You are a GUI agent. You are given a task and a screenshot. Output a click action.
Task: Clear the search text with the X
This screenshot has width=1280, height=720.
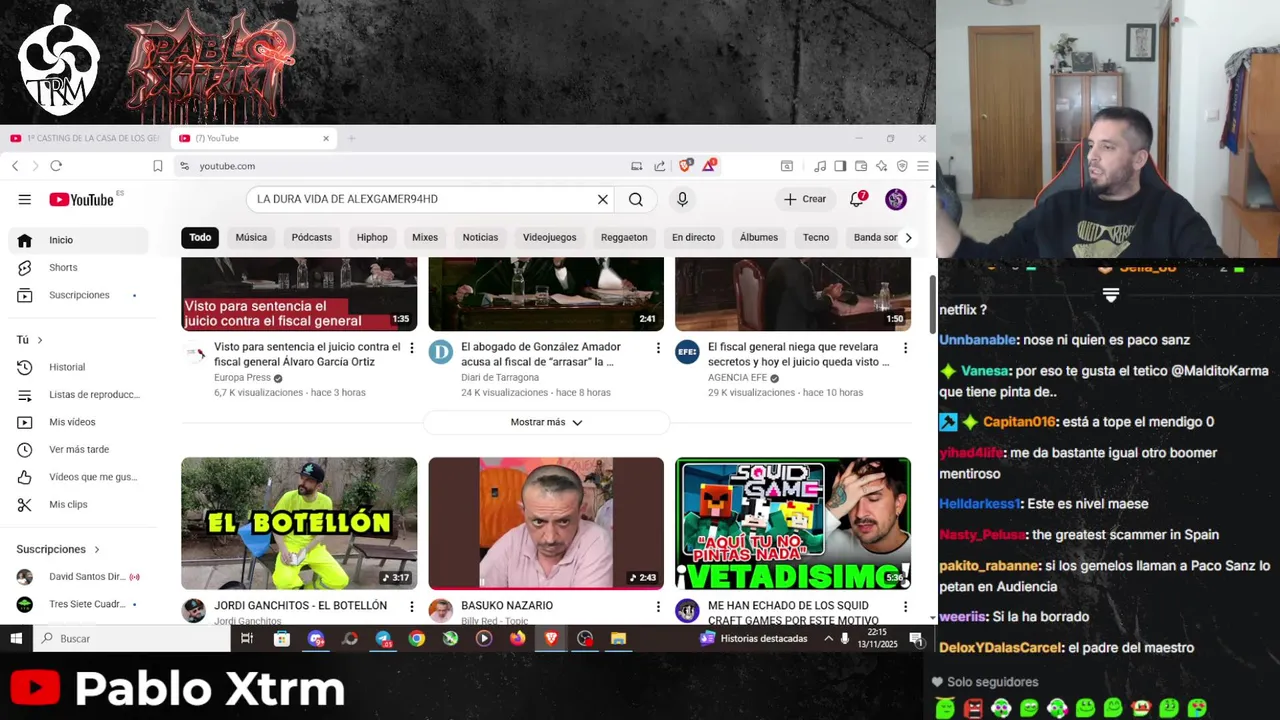(603, 199)
